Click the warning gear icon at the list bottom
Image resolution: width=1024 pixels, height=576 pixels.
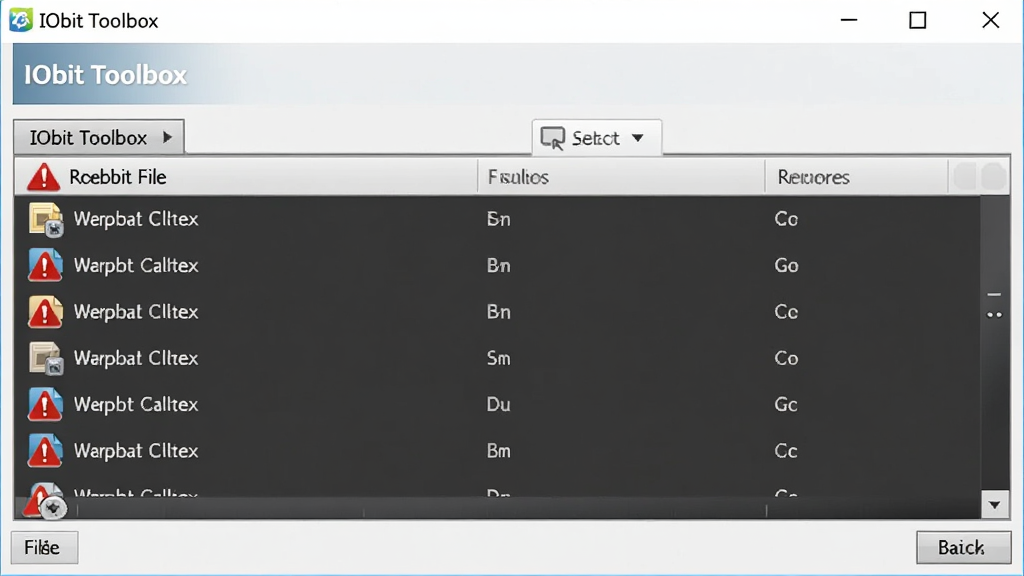[x=45, y=502]
